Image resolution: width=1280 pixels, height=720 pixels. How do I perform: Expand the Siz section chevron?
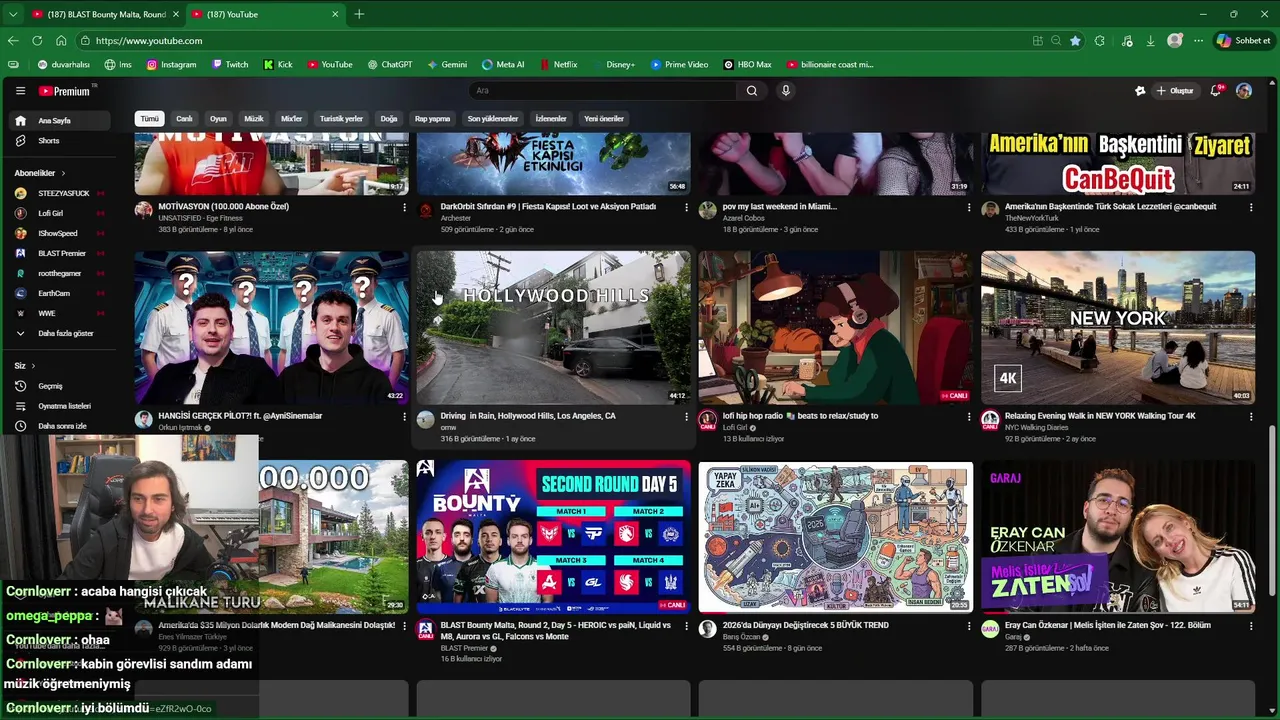(x=33, y=366)
